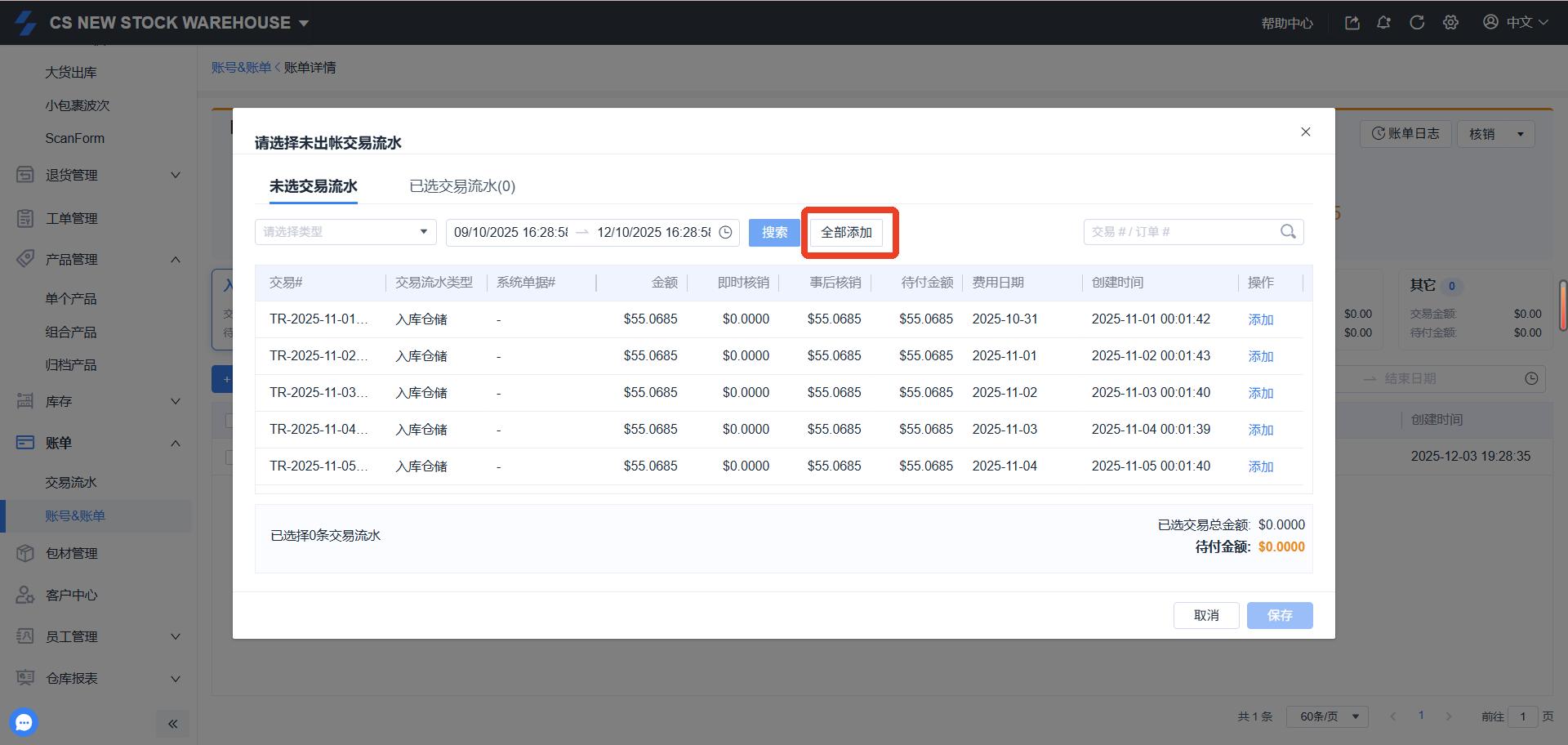Click the export share icon in header
Image resolution: width=1568 pixels, height=745 pixels.
(x=1352, y=23)
